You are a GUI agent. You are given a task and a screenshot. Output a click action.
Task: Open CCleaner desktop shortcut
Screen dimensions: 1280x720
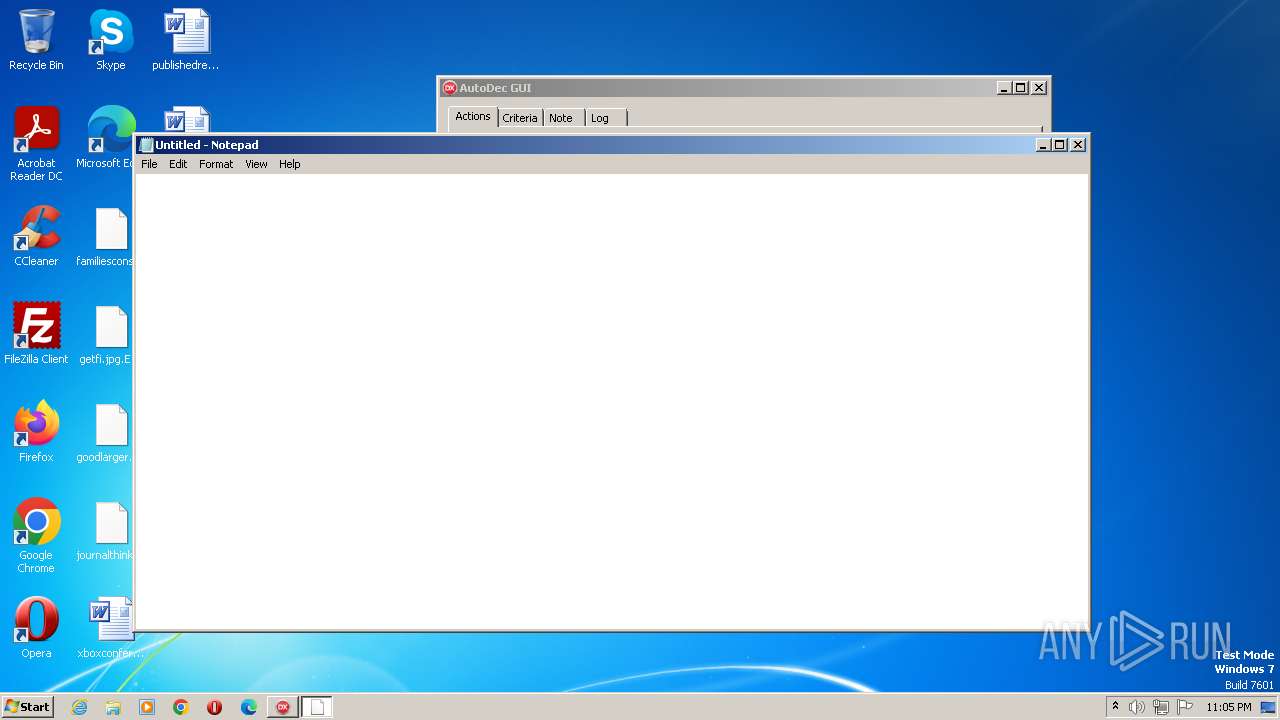(36, 236)
